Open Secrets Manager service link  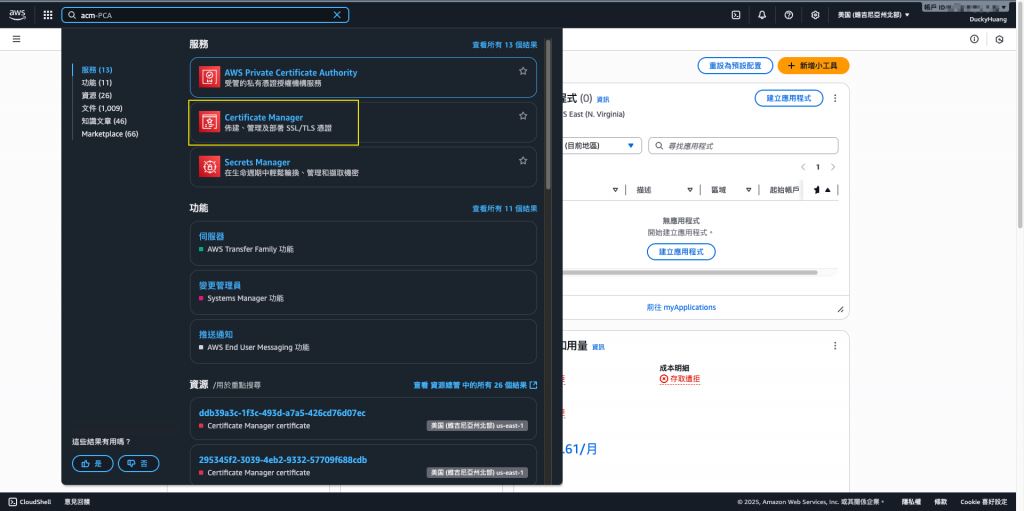pyautogui.click(x=257, y=162)
